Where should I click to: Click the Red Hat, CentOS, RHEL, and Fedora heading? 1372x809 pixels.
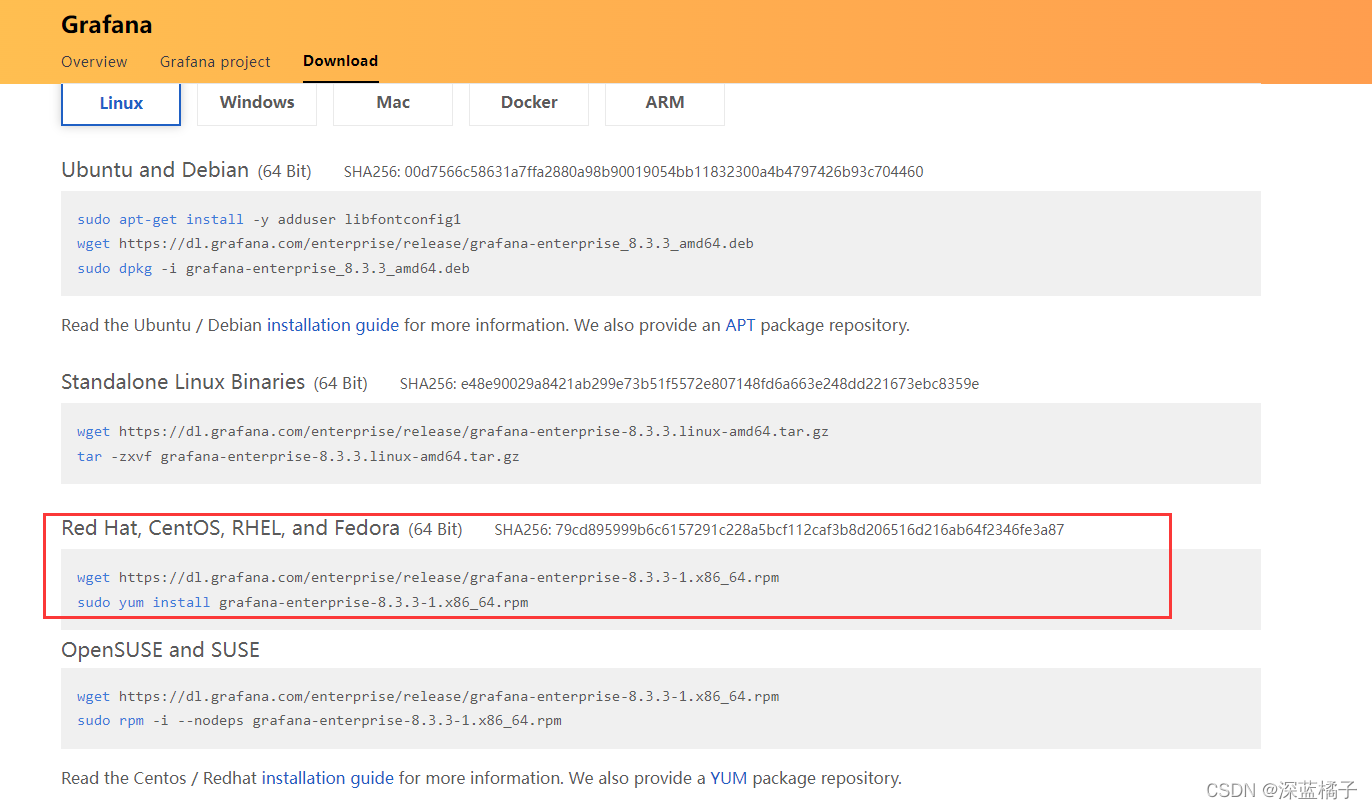[230, 528]
